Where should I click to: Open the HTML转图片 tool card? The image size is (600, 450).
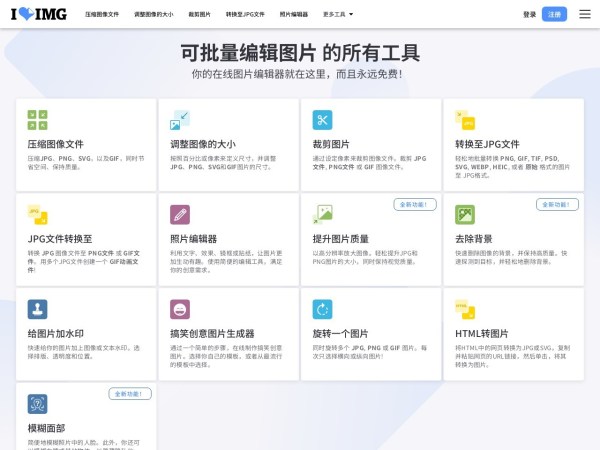click(x=513, y=334)
